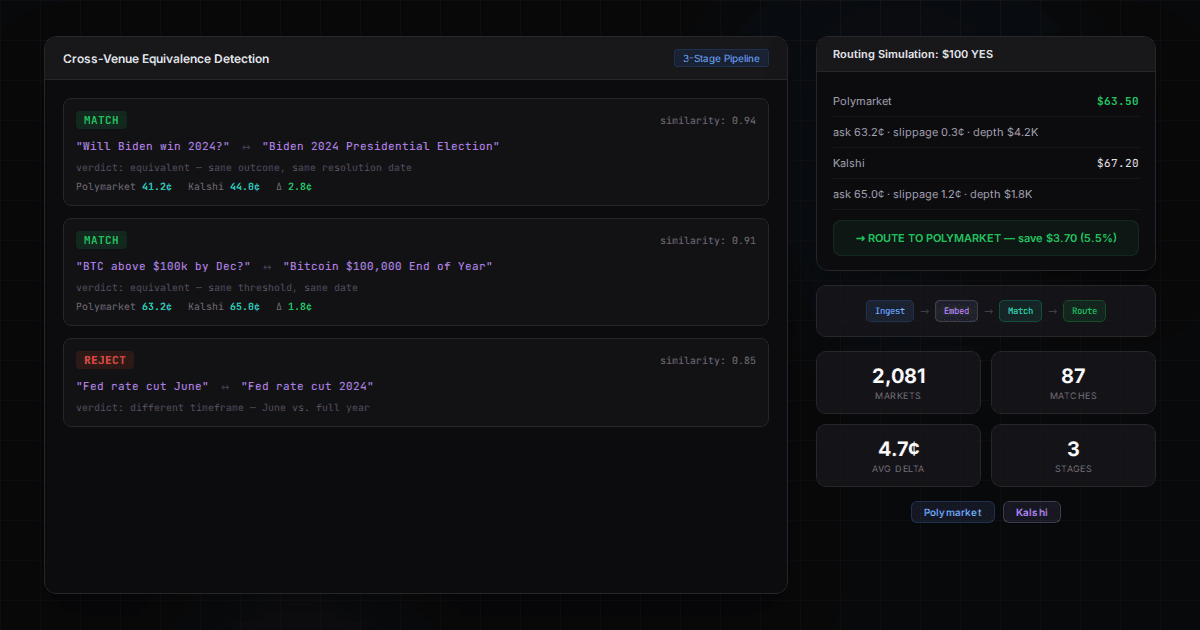Image resolution: width=1200 pixels, height=630 pixels.
Task: Select the Biden 2024 MATCH badge
Action: 101,120
